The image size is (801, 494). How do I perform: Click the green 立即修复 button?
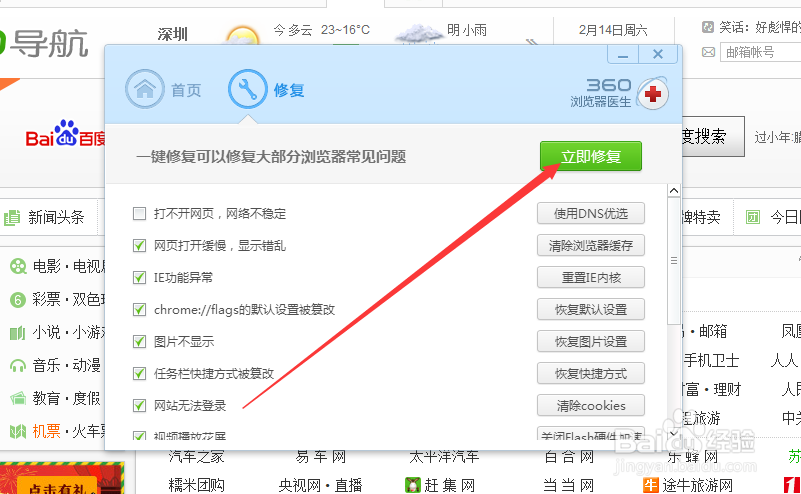click(x=591, y=156)
